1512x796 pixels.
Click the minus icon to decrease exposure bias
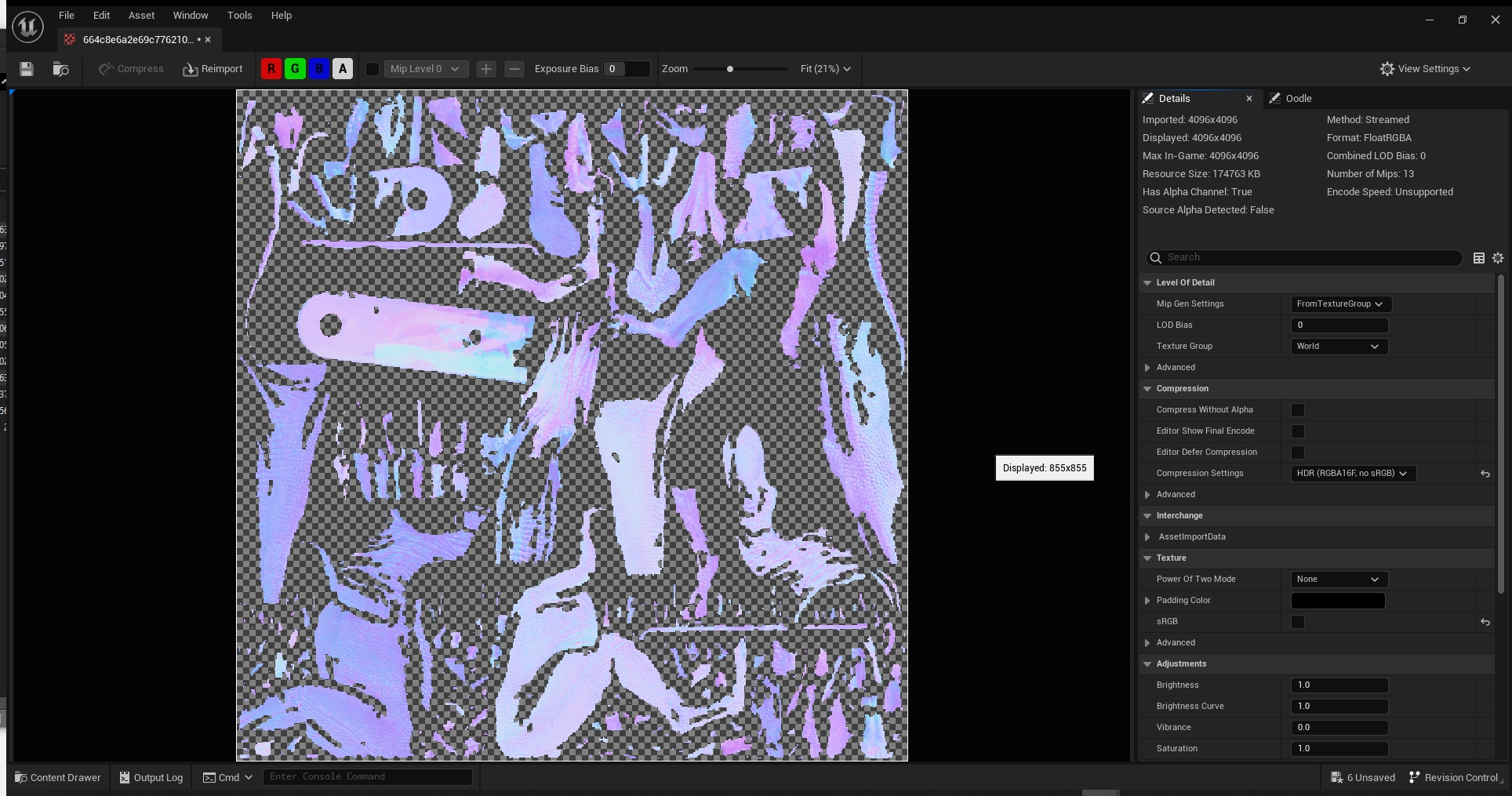[514, 69]
